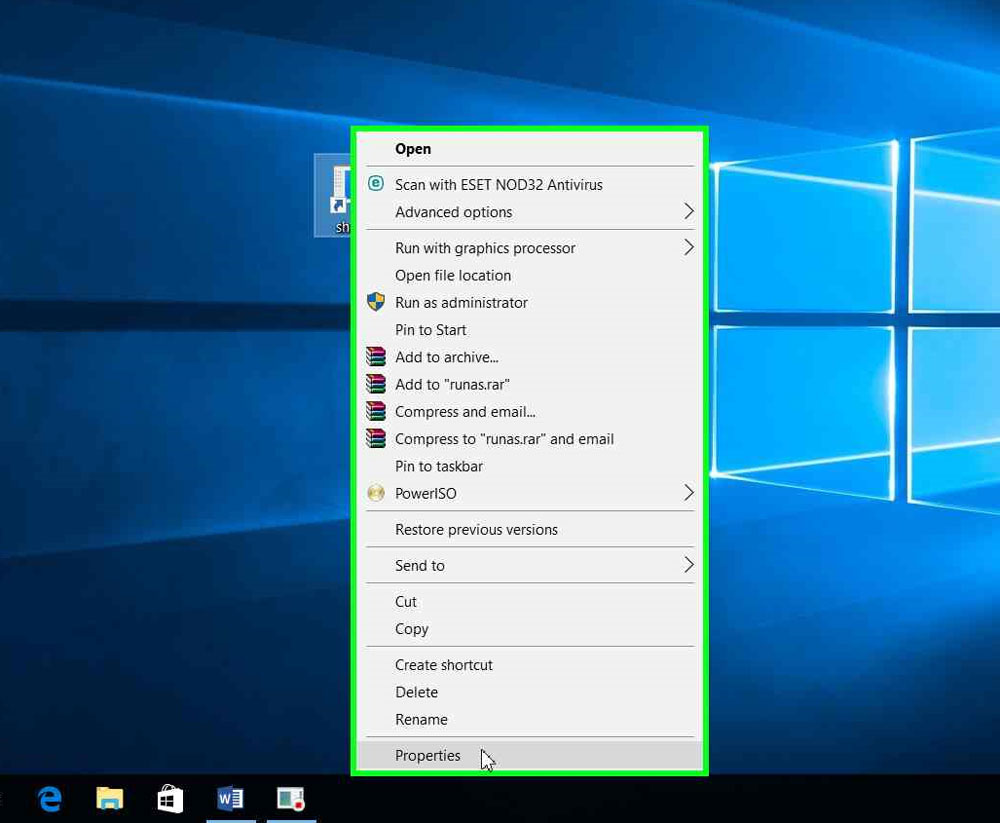Click the WinRAR icon next to Add to archive
The width and height of the screenshot is (1000, 823).
(x=376, y=357)
